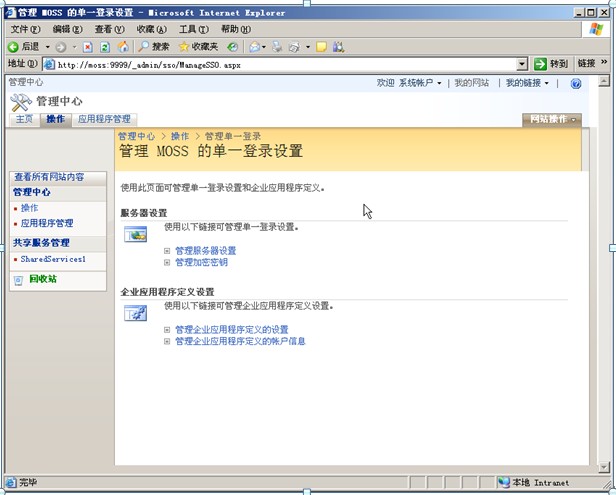Image resolution: width=616 pixels, height=495 pixels.
Task: Click into the address URL field
Action: [280, 64]
